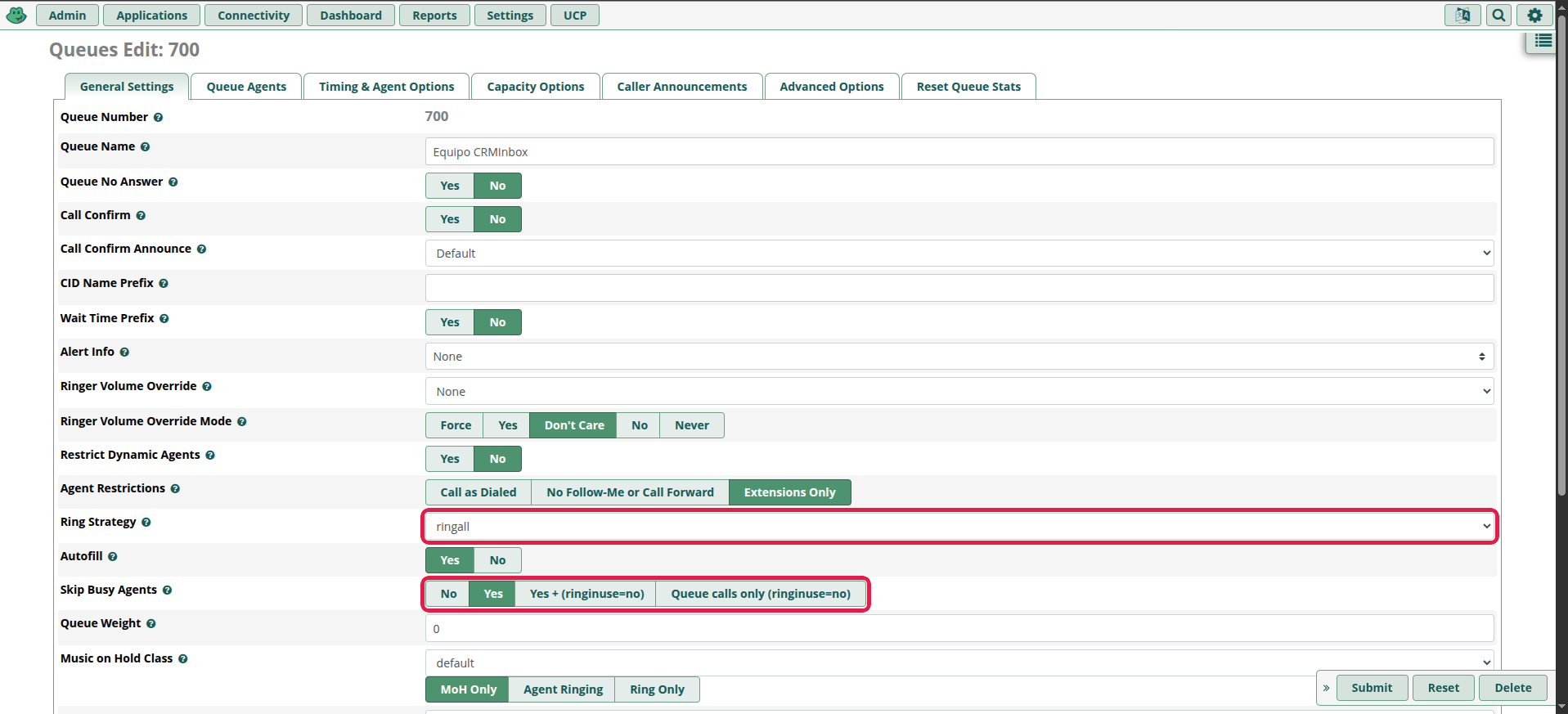This screenshot has height=714, width=1568.
Task: Click the Submit button
Action: (1372, 688)
